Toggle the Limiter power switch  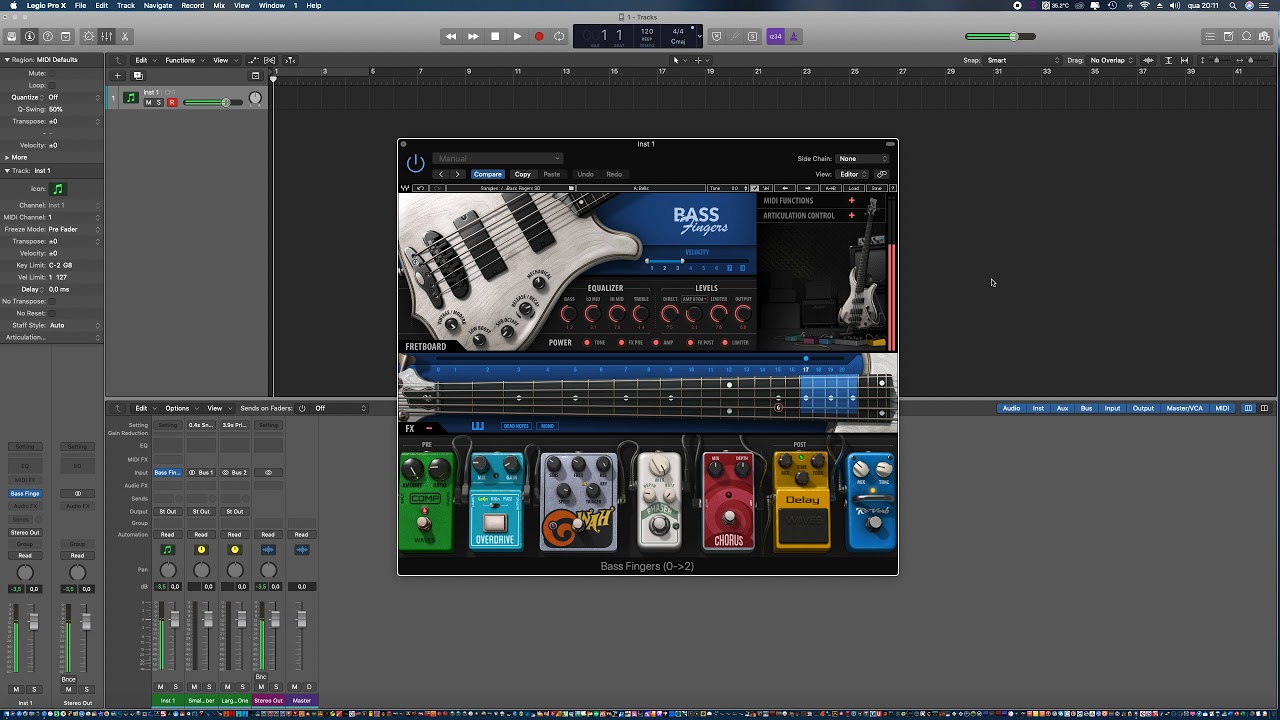point(725,343)
